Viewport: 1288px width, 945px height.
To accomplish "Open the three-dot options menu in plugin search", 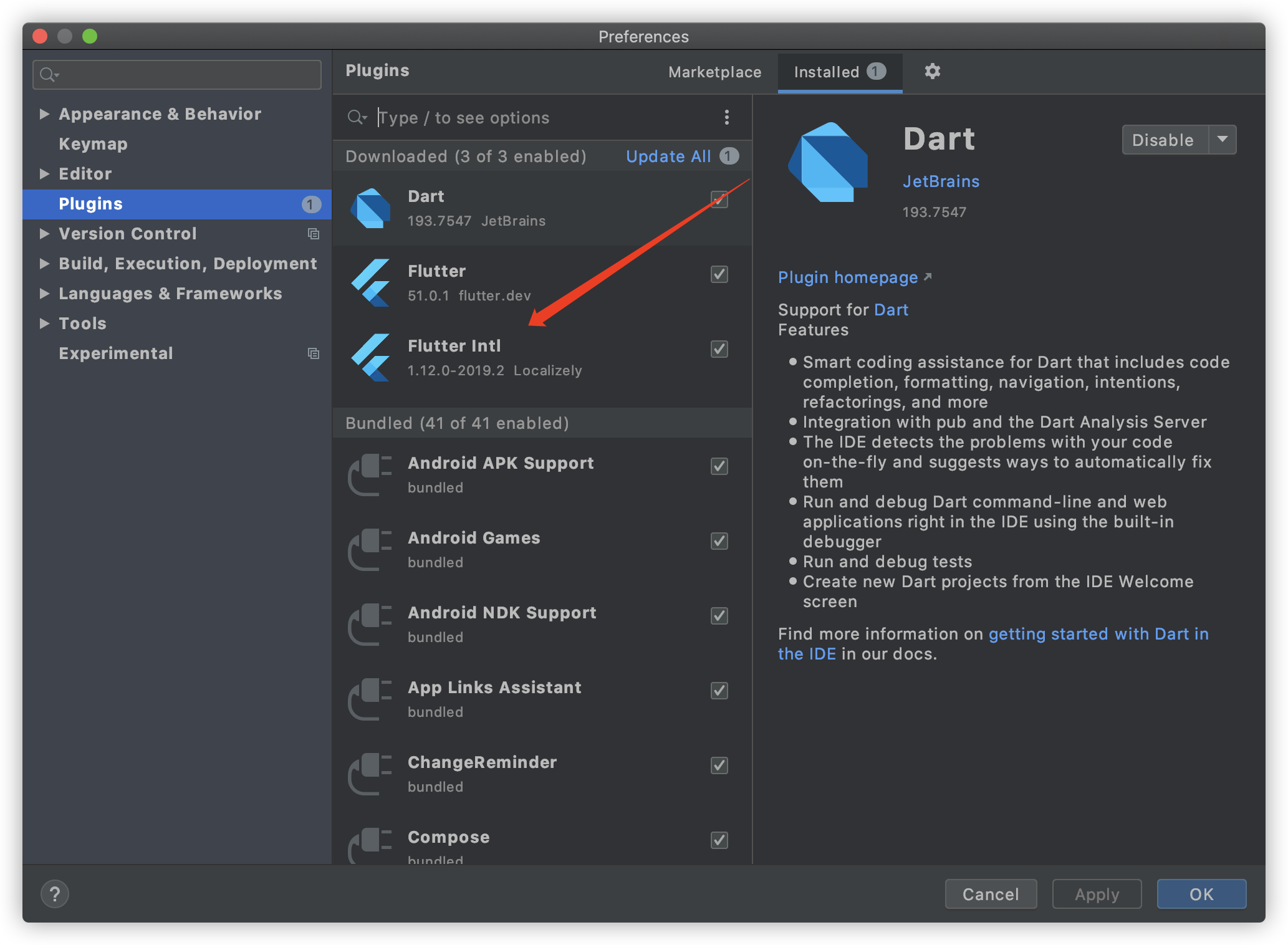I will click(x=726, y=117).
